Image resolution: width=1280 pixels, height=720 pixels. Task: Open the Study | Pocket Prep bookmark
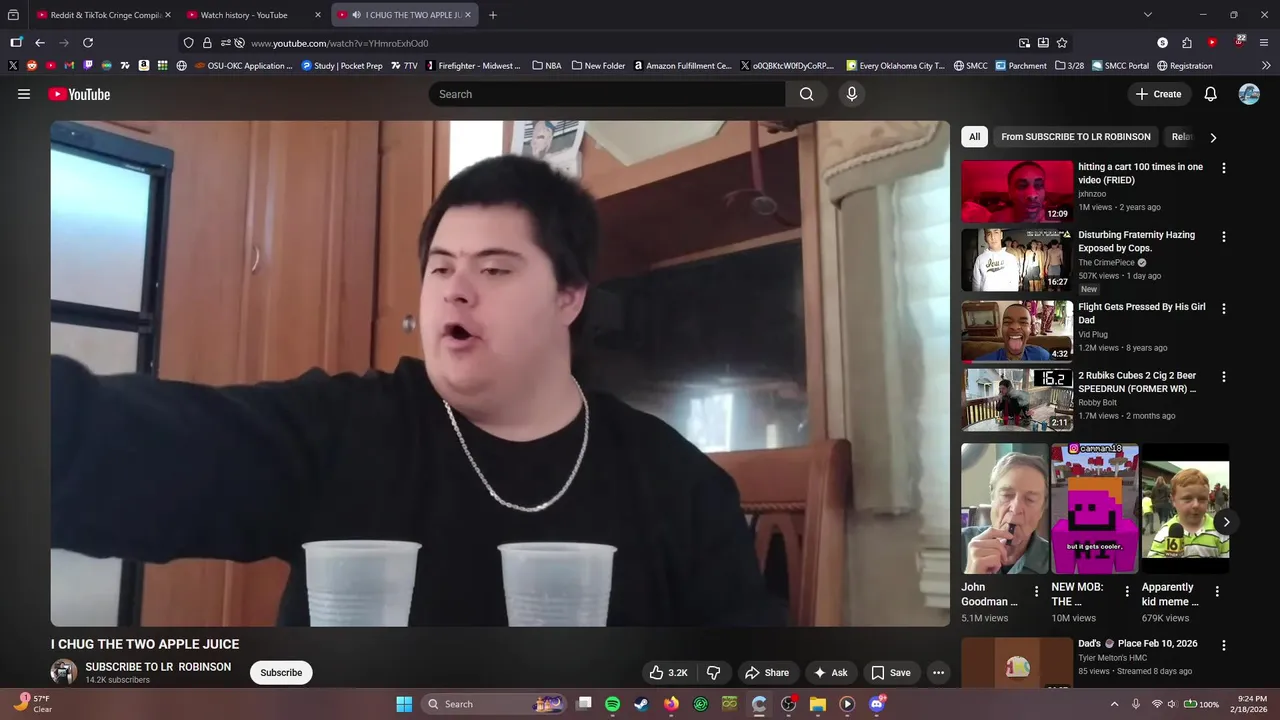coord(342,66)
